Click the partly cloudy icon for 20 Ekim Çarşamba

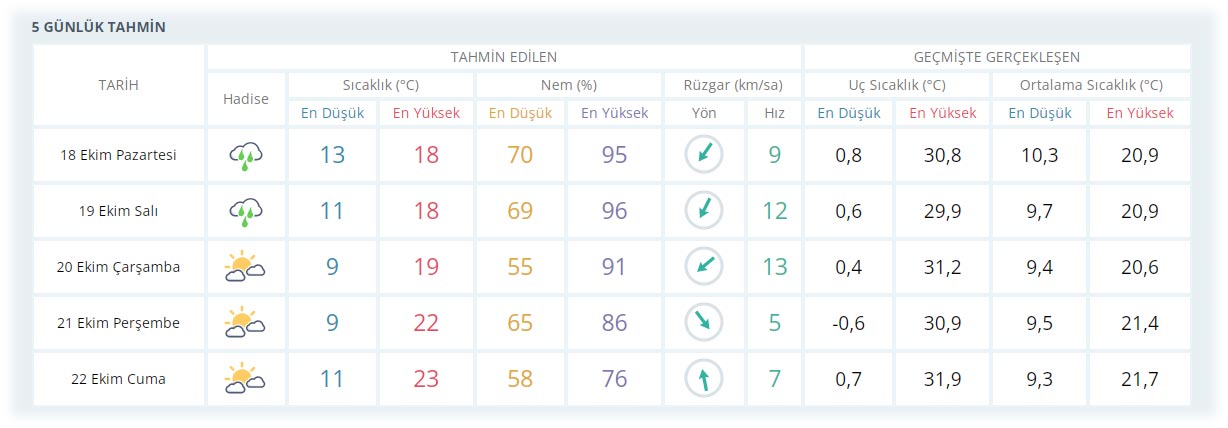pyautogui.click(x=246, y=267)
